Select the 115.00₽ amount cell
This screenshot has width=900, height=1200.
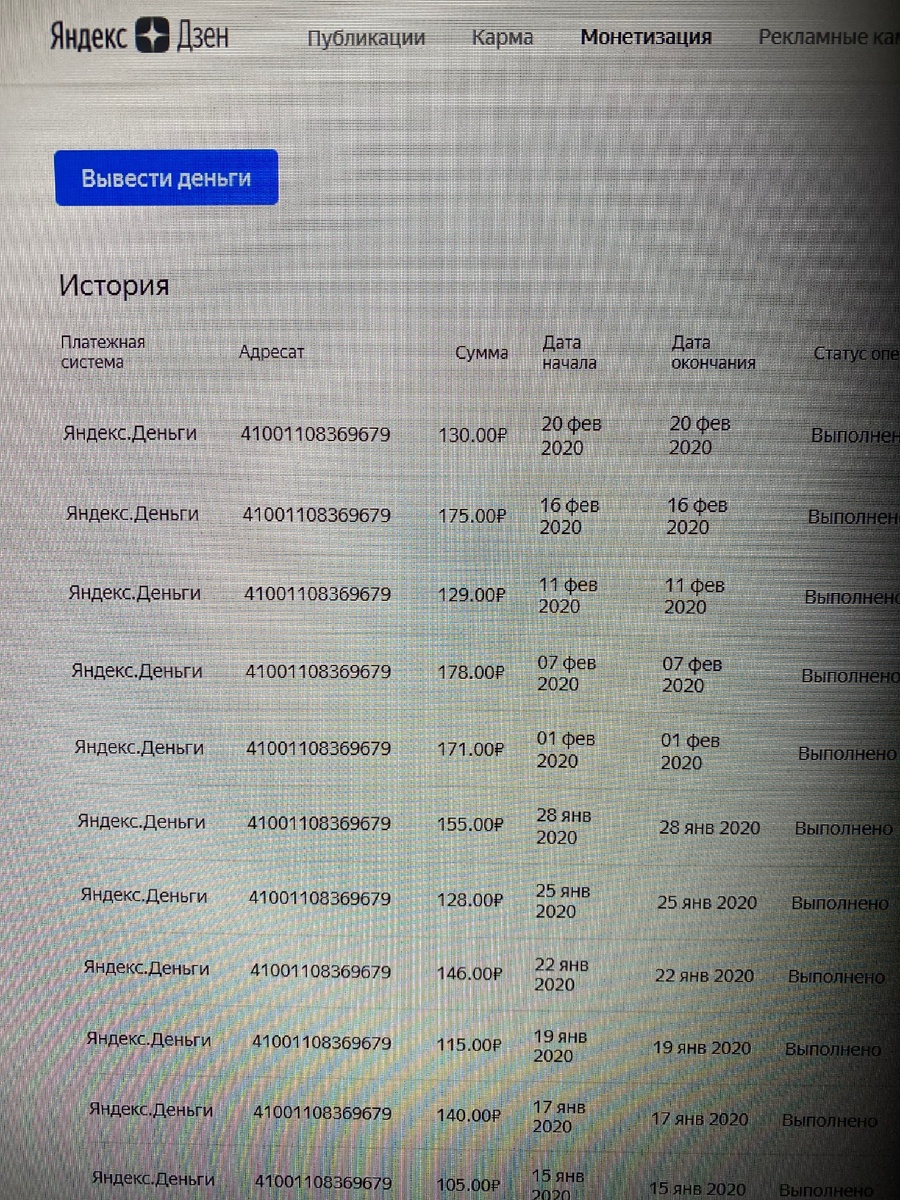468,1045
